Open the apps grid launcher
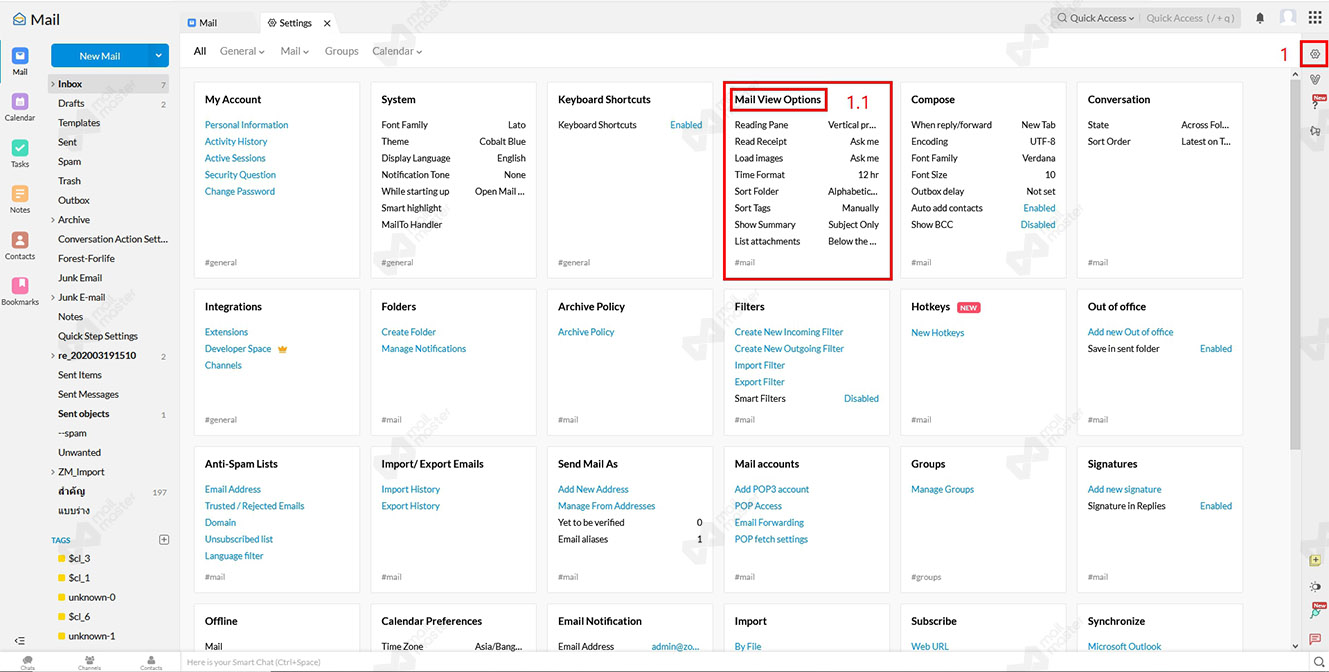The image size is (1329, 672). (1315, 18)
